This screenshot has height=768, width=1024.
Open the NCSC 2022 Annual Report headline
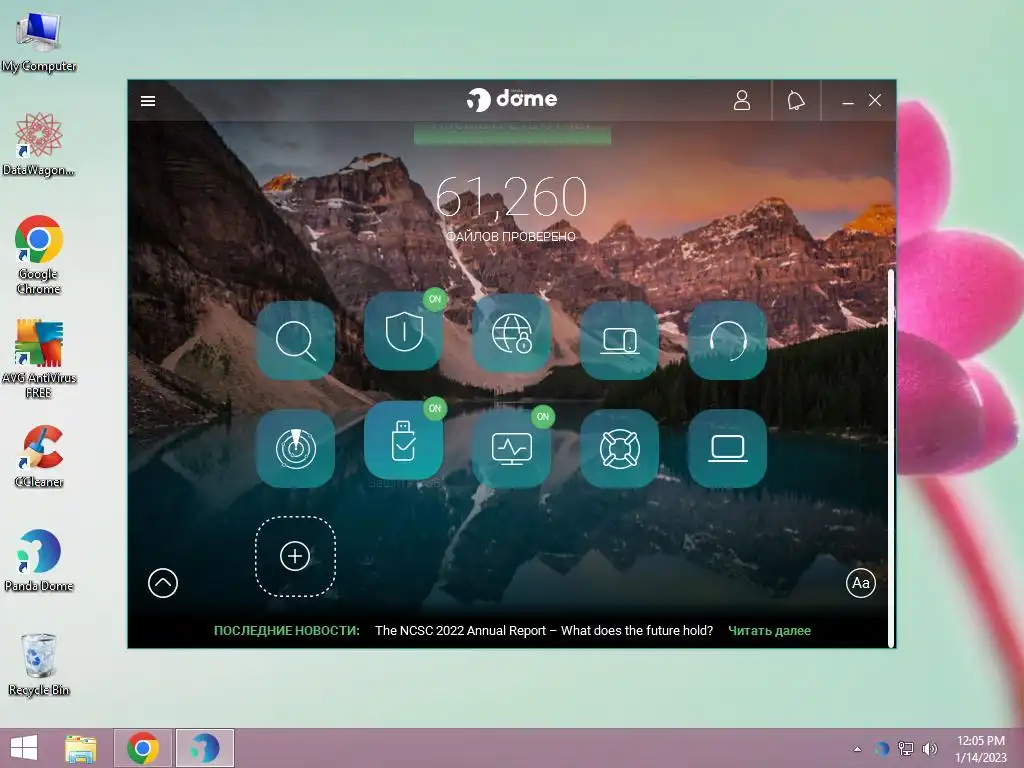tap(544, 631)
